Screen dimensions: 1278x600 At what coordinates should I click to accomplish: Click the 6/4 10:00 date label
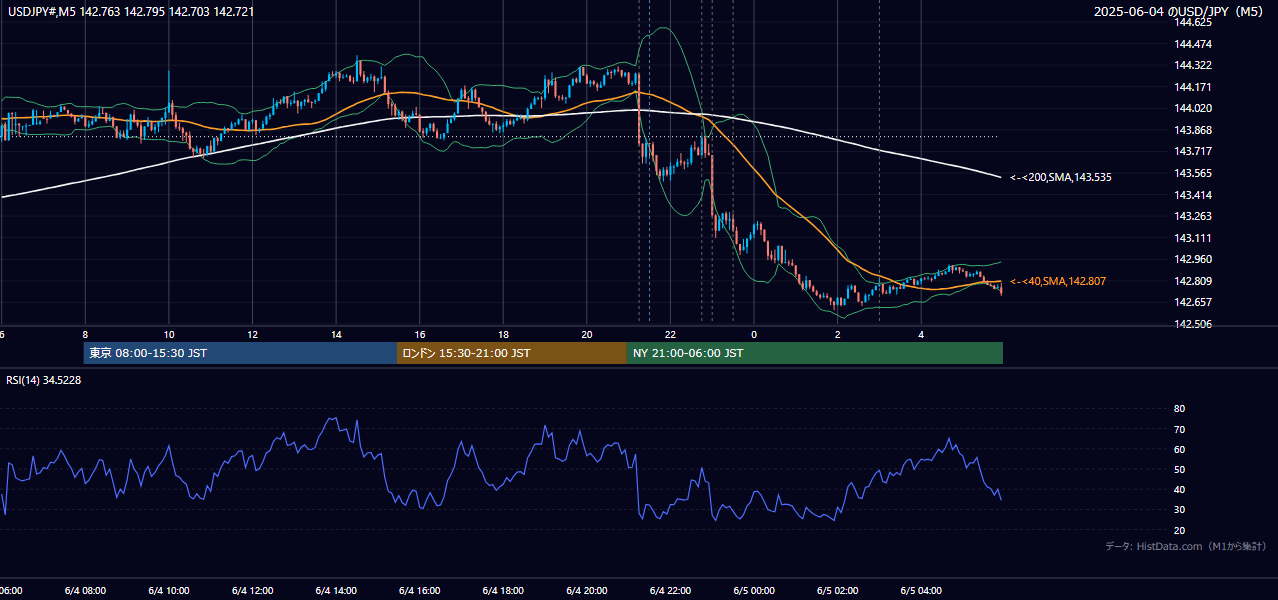click(x=168, y=591)
